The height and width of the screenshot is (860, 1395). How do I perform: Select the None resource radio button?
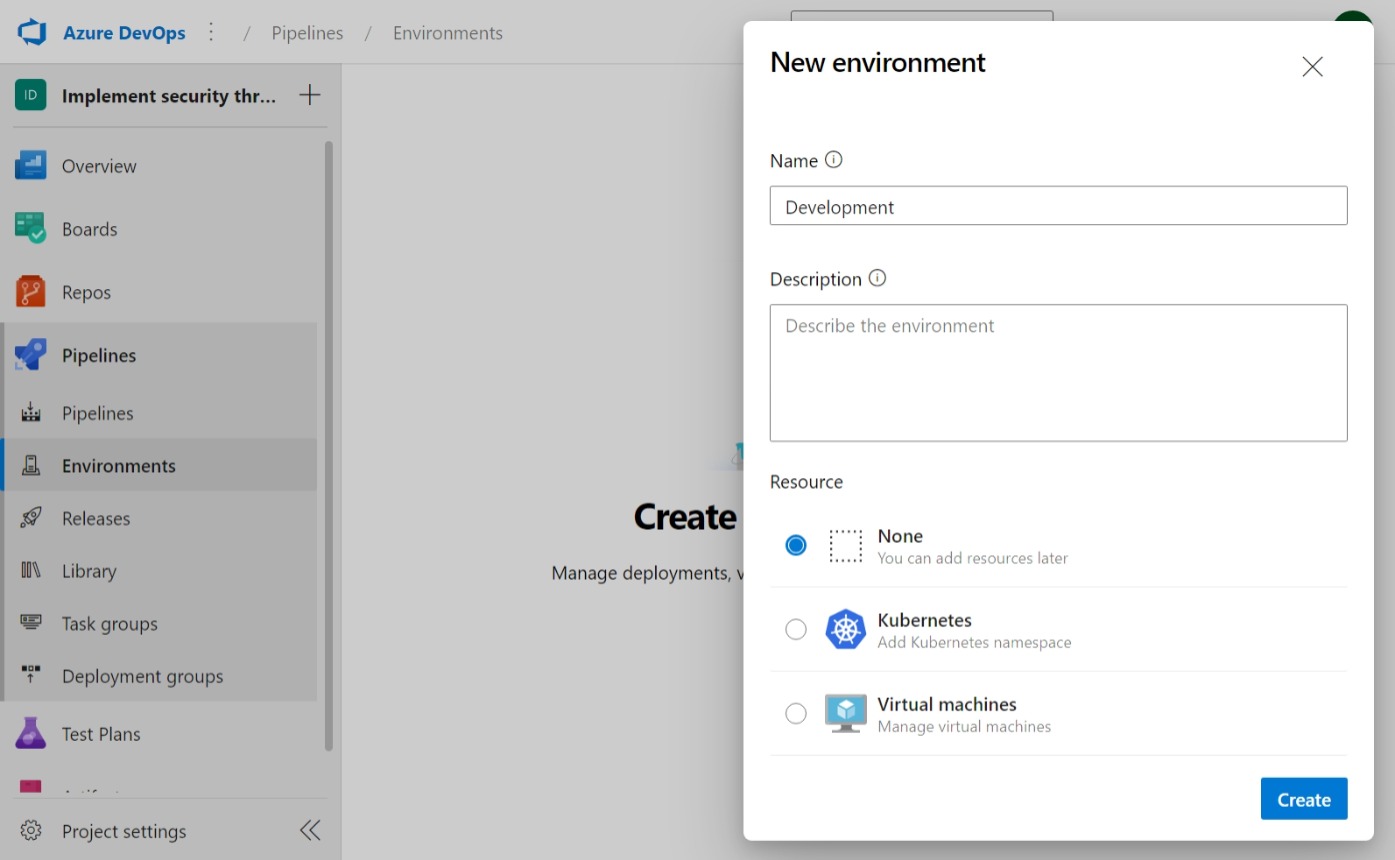796,545
